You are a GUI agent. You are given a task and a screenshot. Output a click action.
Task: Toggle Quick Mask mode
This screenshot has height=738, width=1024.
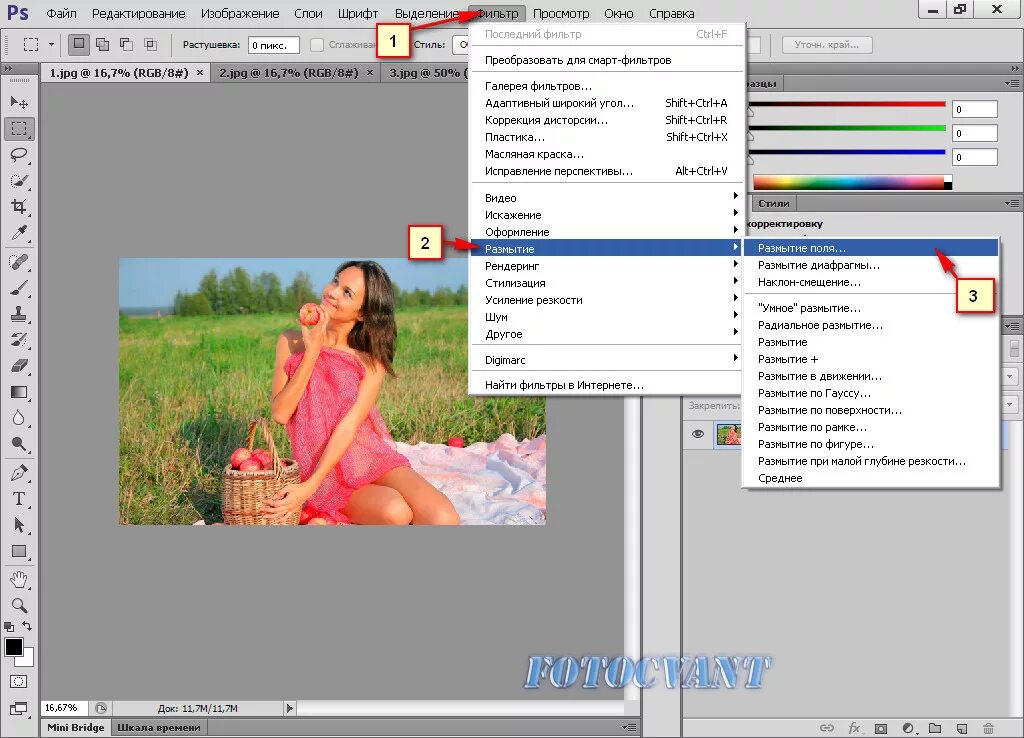tap(19, 682)
